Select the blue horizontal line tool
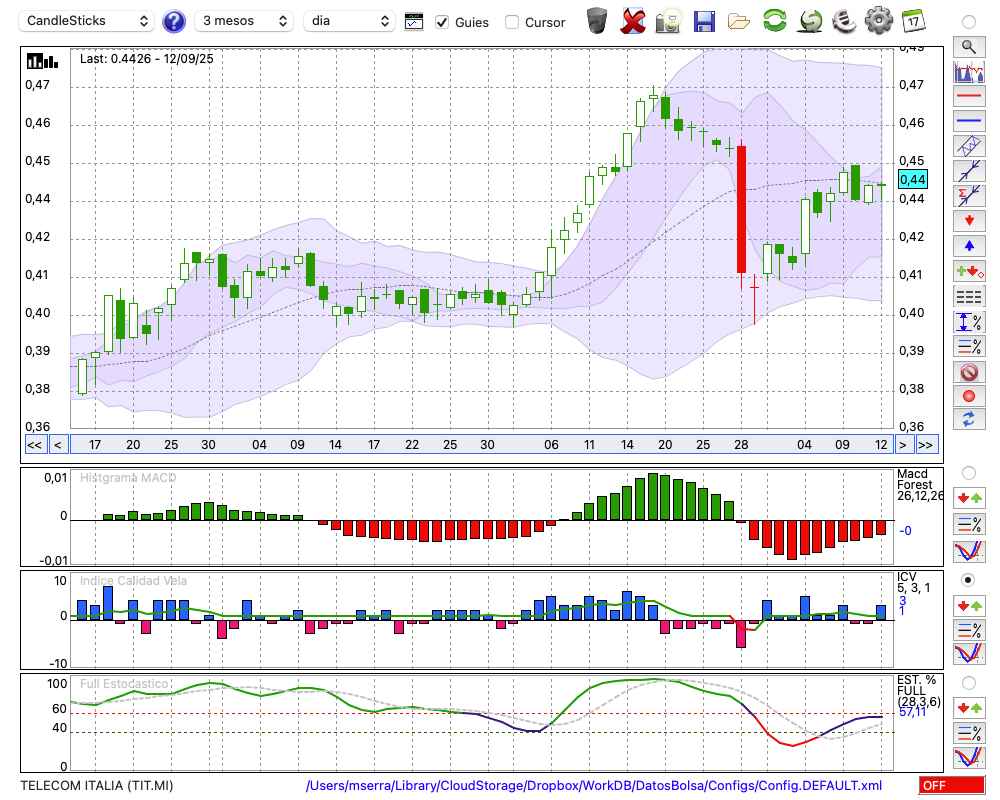1000x800 pixels. pos(969,121)
